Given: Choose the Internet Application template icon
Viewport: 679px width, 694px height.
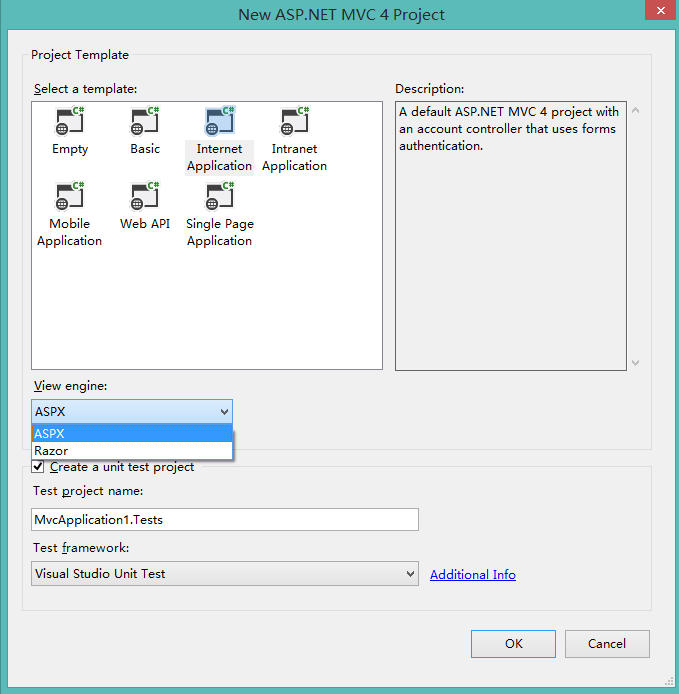Looking at the screenshot, I should coord(220,121).
